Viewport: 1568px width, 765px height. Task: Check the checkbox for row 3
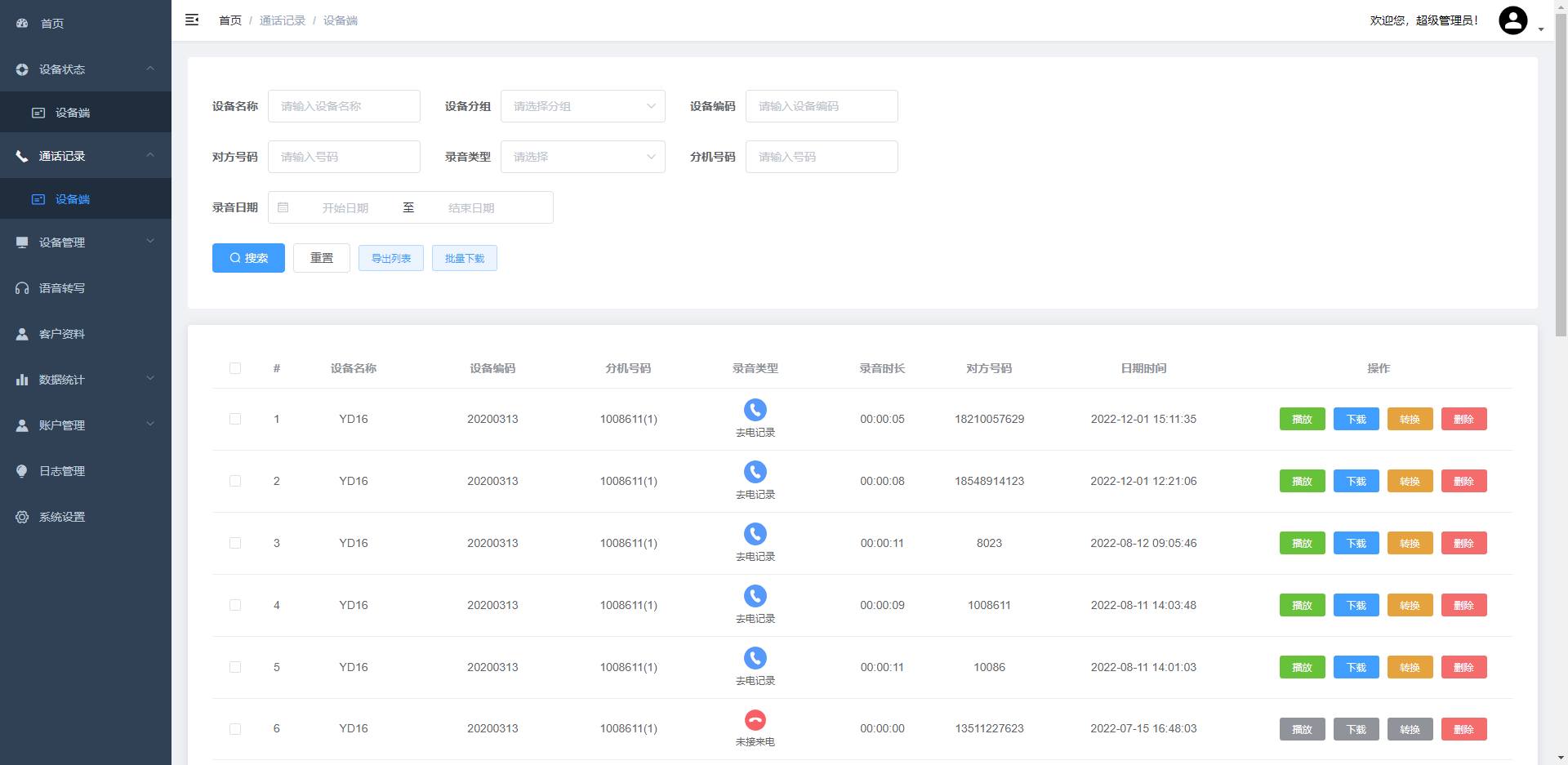pos(235,543)
